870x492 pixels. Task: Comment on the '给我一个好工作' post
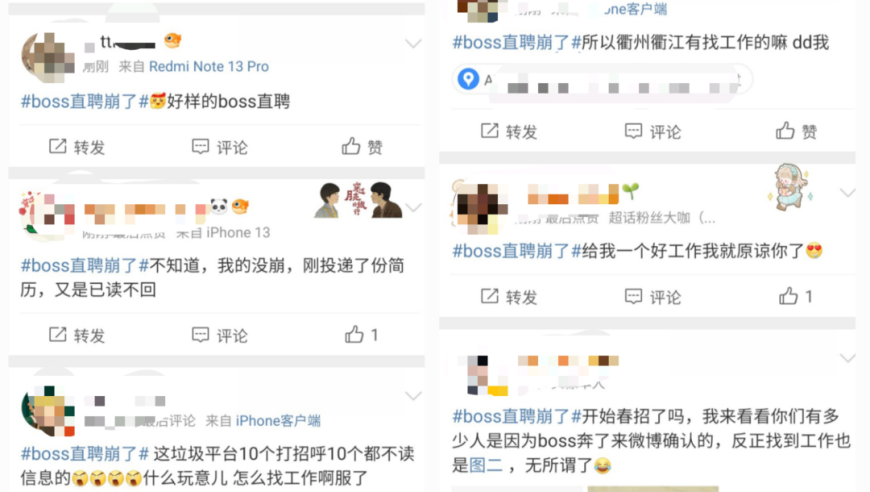coord(652,297)
